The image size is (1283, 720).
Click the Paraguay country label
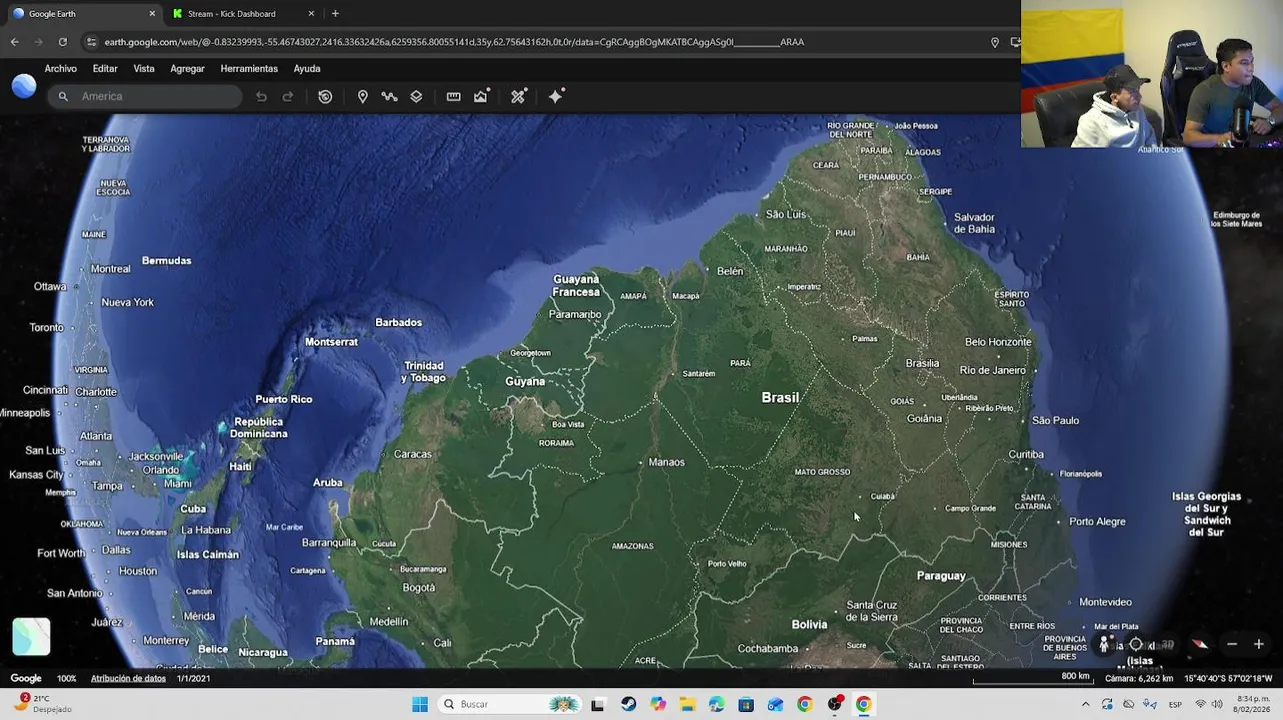point(941,576)
